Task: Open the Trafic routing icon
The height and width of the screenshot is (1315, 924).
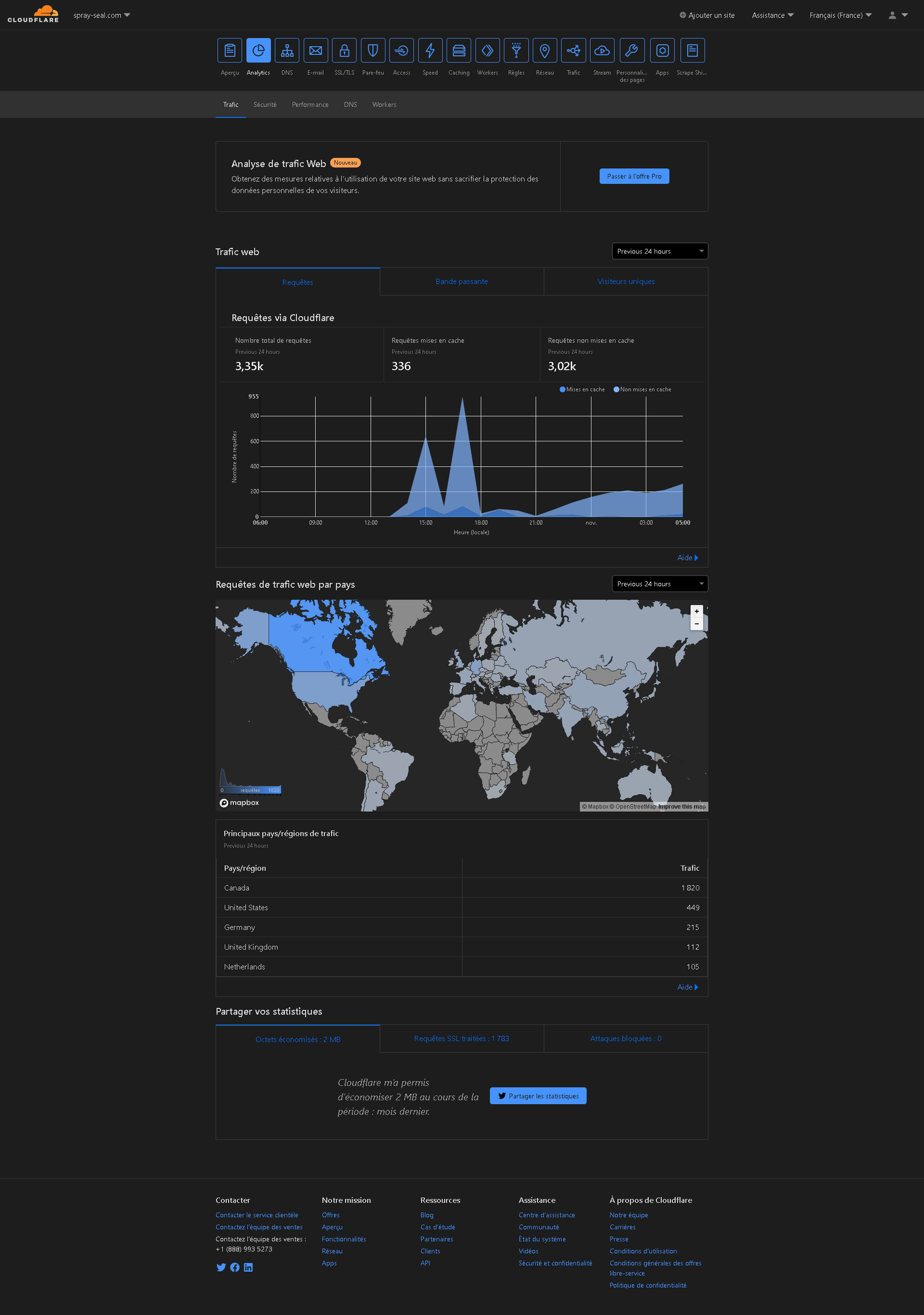Action: point(573,51)
